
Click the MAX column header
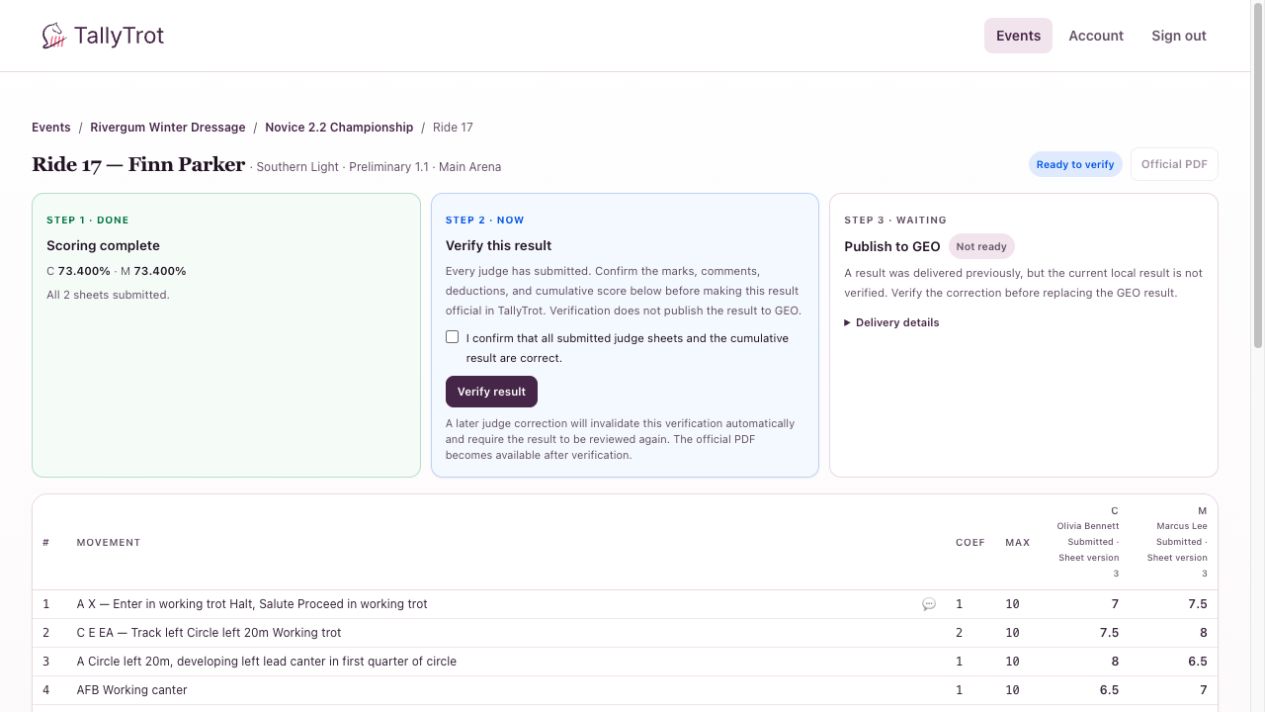(x=1017, y=542)
